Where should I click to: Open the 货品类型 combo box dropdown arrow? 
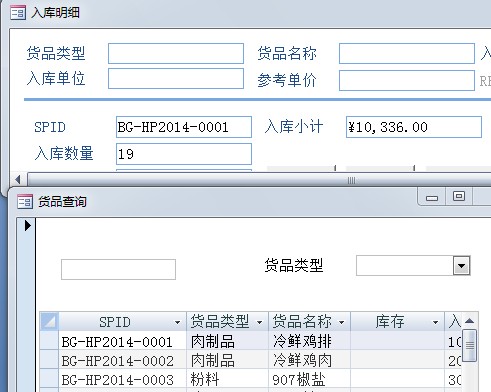(462, 266)
